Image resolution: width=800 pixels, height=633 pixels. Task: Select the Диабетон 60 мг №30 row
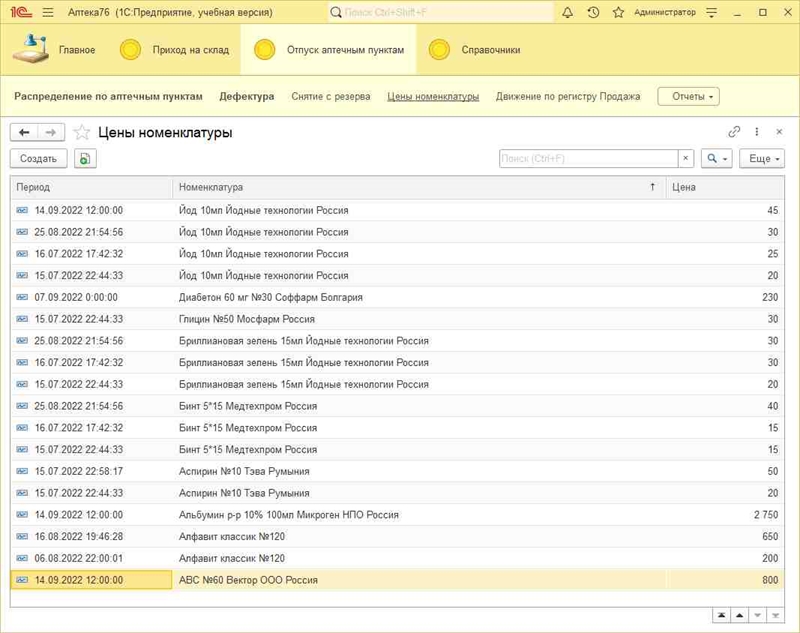(397, 297)
